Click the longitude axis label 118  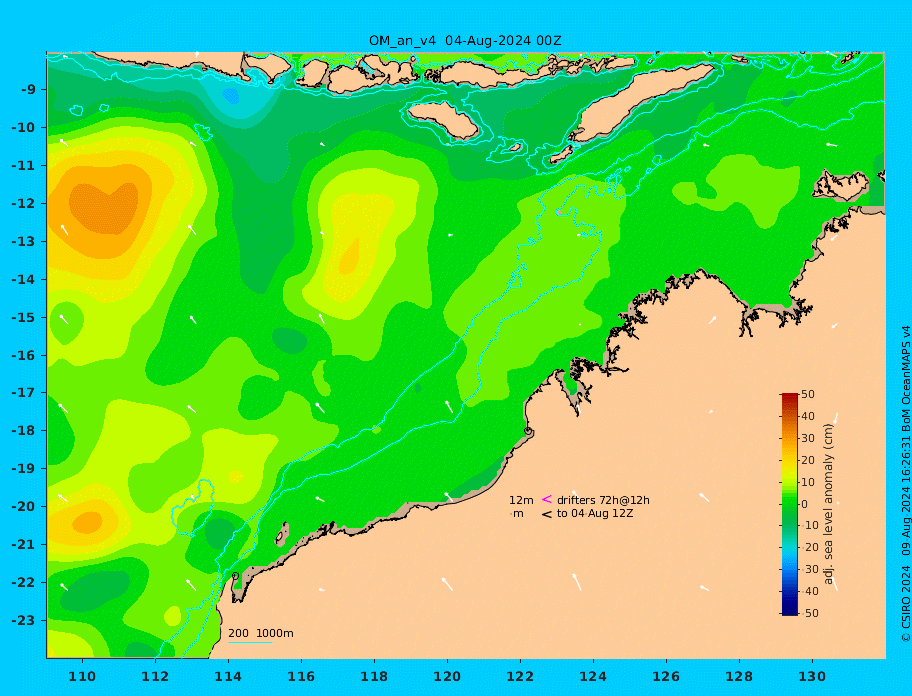pos(374,676)
